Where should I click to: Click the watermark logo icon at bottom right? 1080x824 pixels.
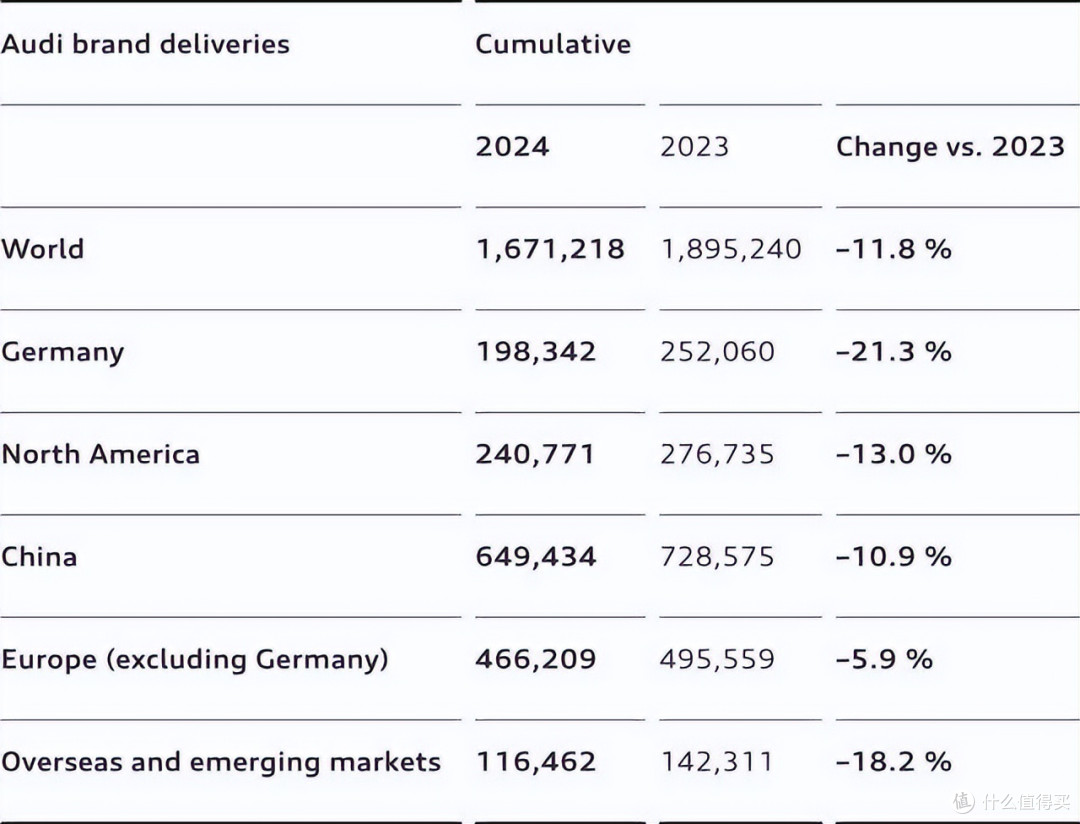[964, 801]
